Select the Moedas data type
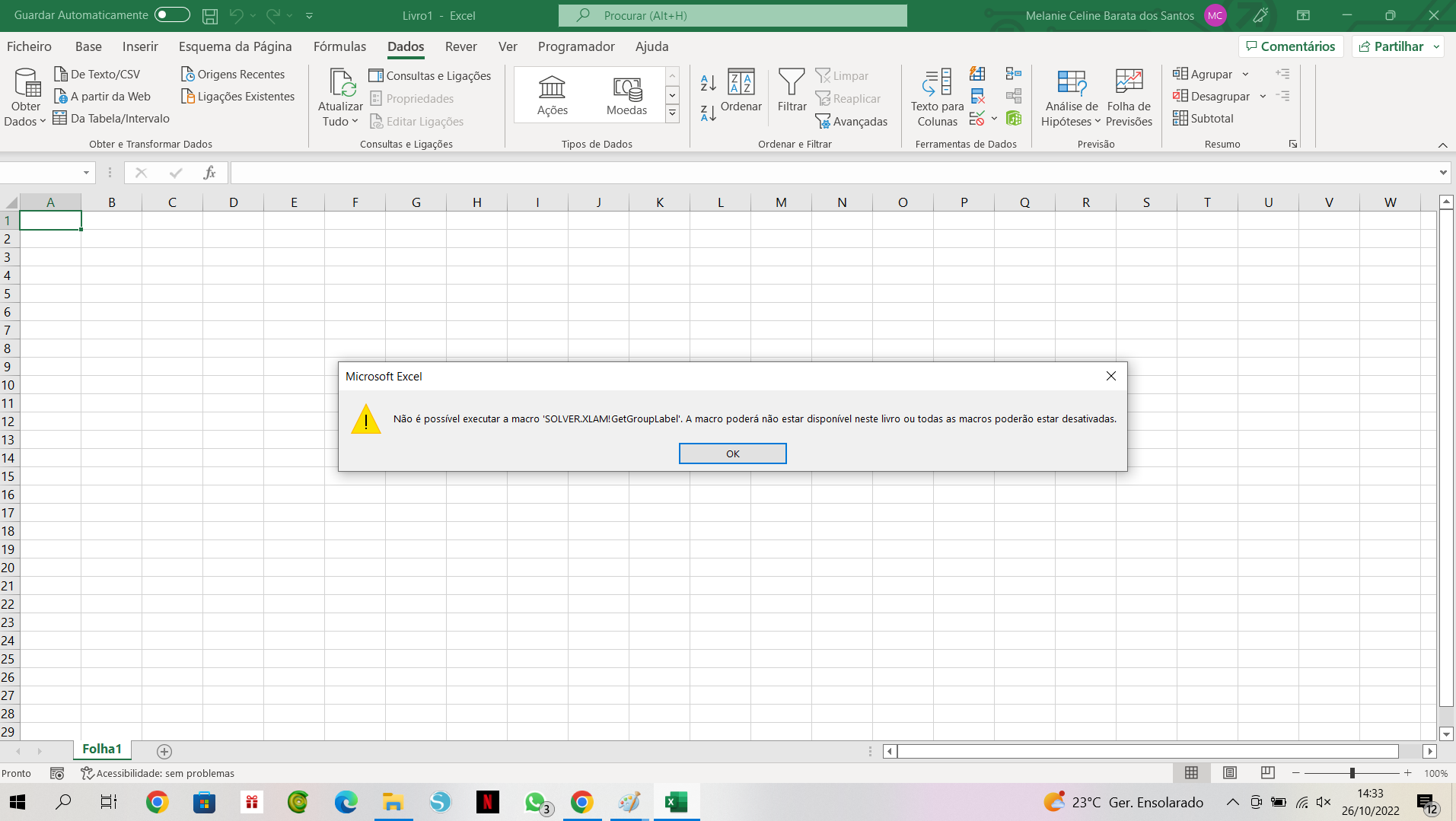Viewport: 1456px width, 821px height. click(627, 94)
